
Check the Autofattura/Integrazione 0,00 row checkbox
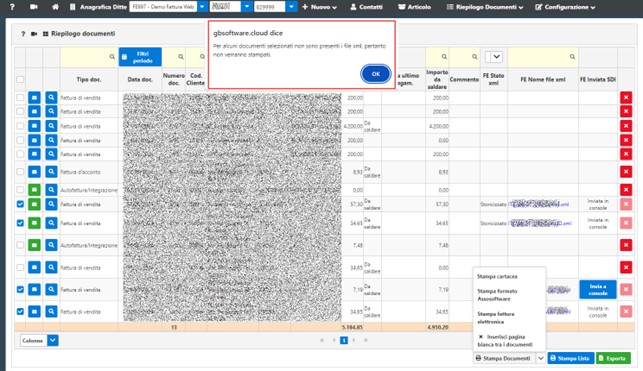(20, 190)
